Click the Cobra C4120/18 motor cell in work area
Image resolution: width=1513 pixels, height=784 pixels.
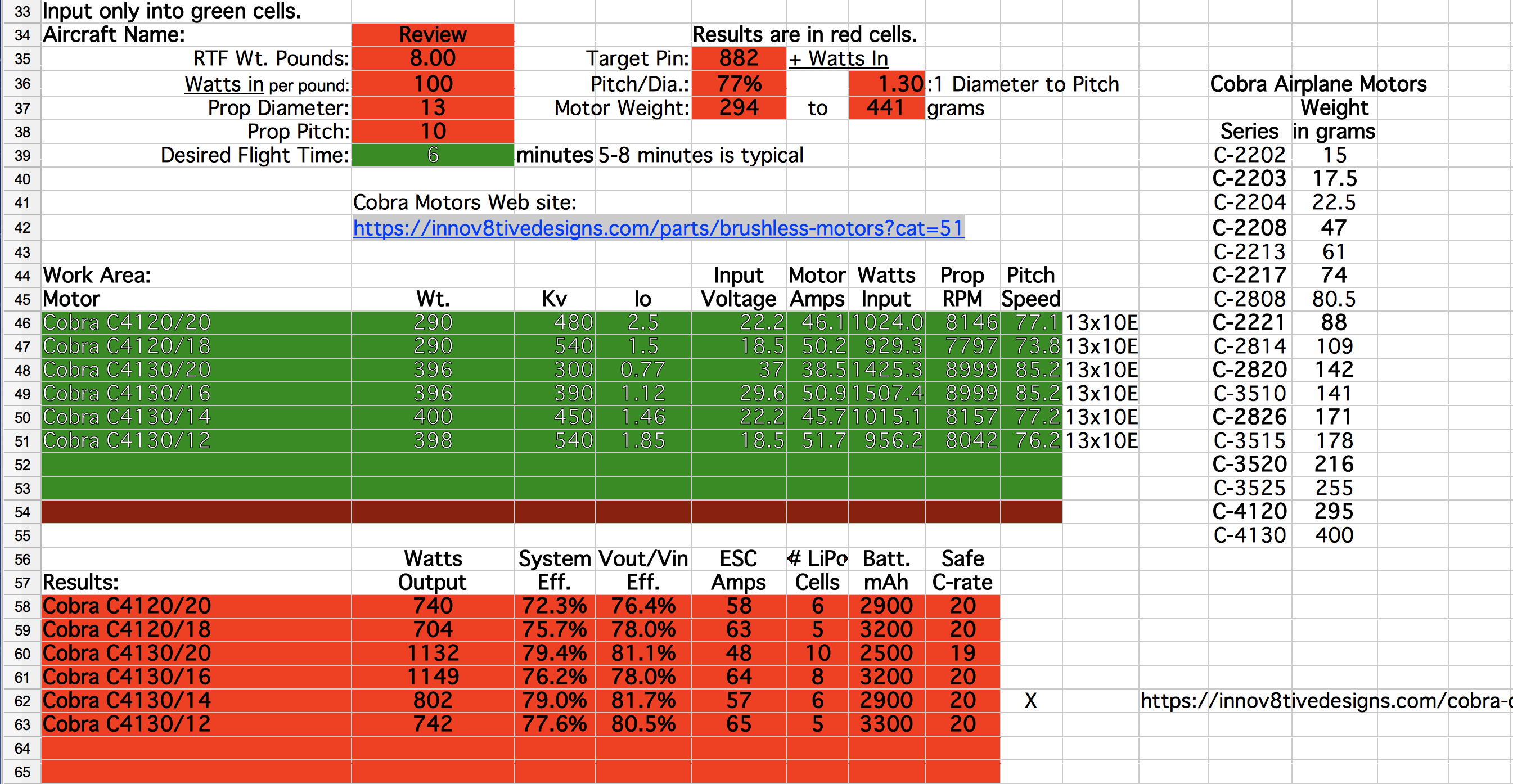196,346
